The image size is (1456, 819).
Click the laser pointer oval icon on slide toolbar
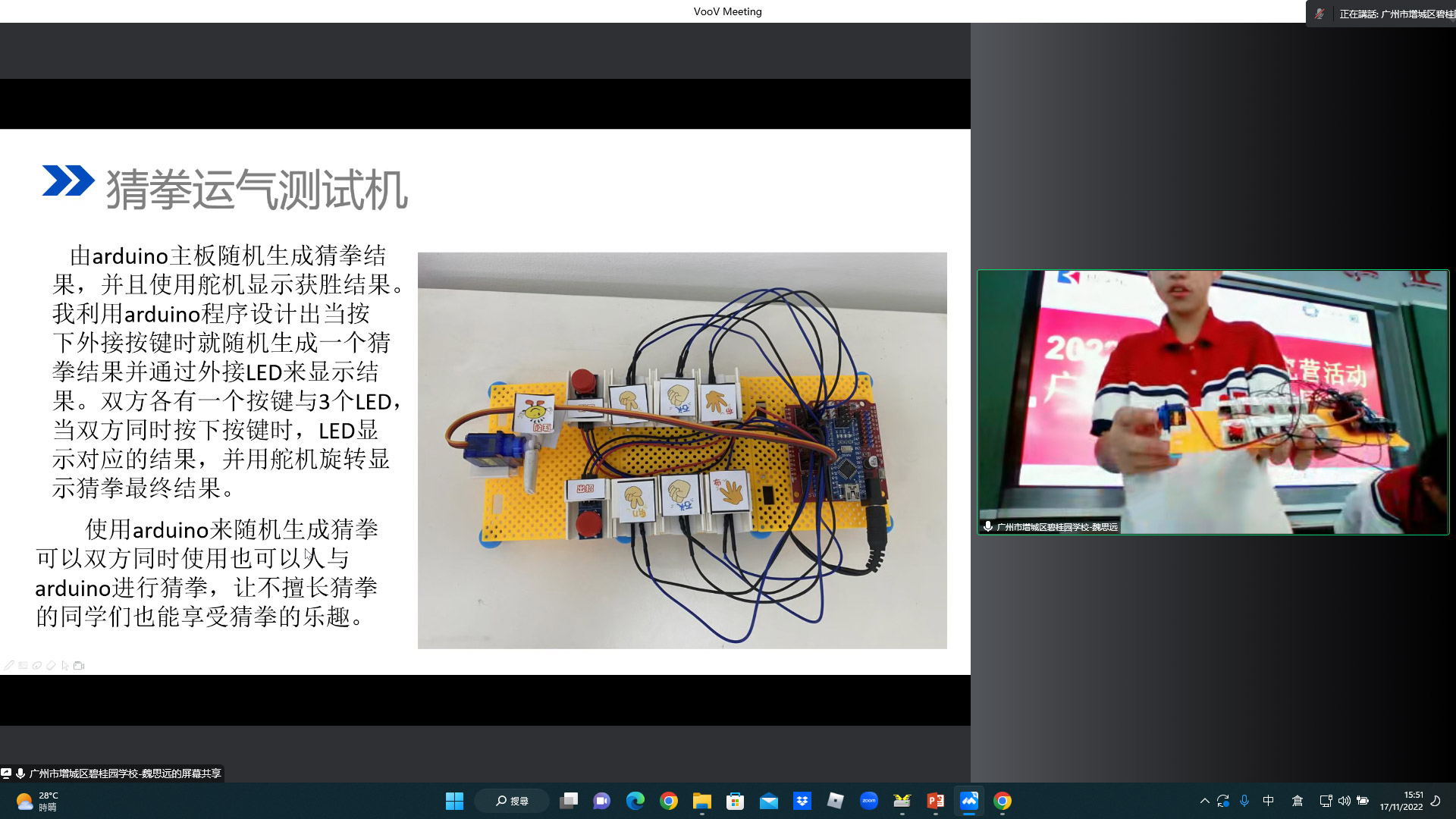pyautogui.click(x=37, y=666)
